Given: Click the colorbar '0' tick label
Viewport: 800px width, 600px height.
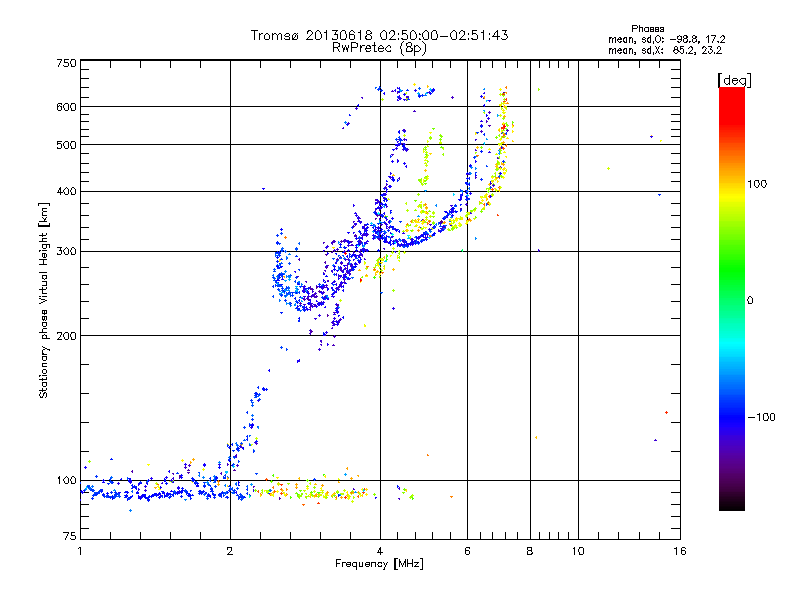Looking at the screenshot, I should 749,301.
